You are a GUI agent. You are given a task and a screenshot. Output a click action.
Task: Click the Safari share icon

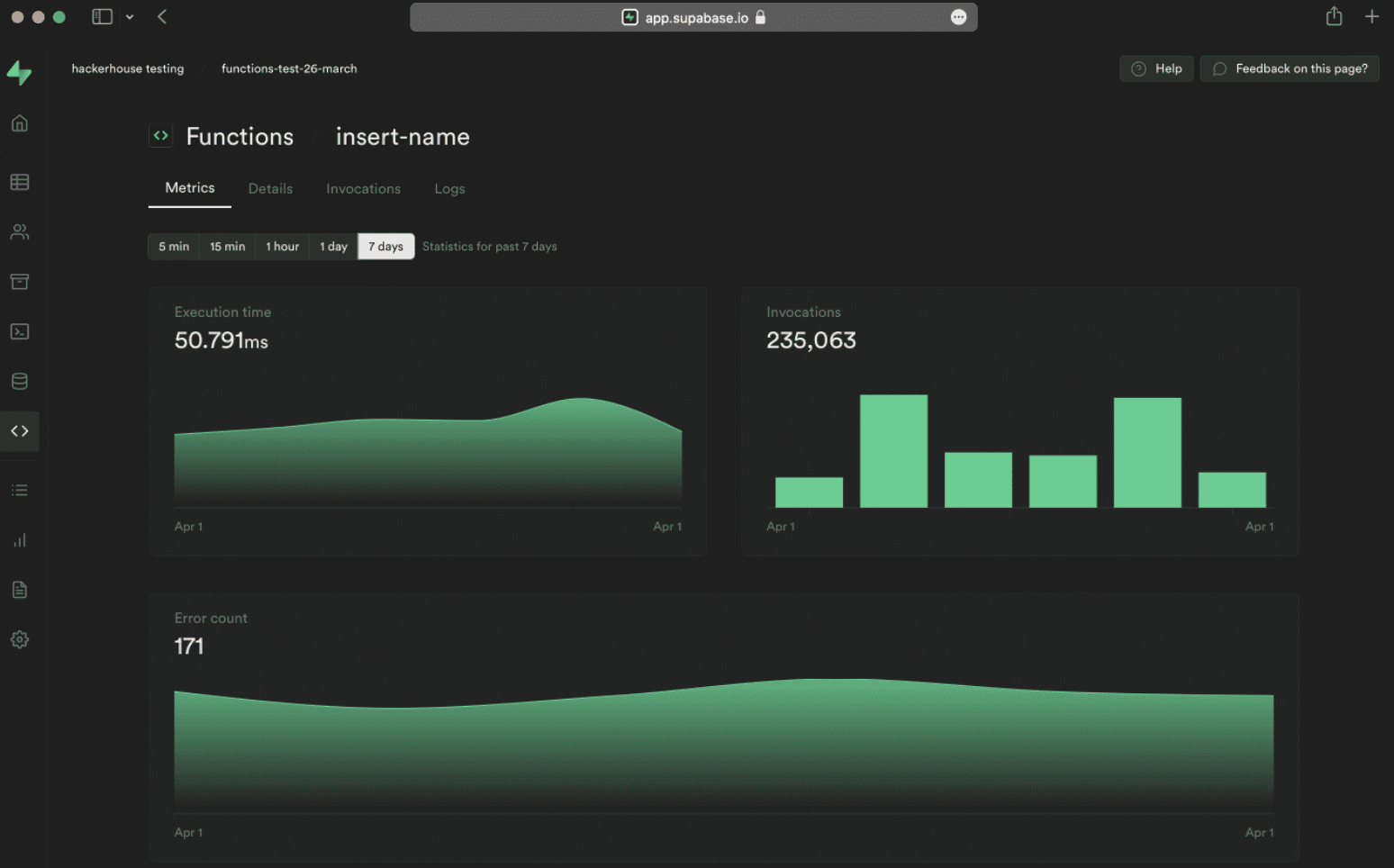pos(1334,16)
